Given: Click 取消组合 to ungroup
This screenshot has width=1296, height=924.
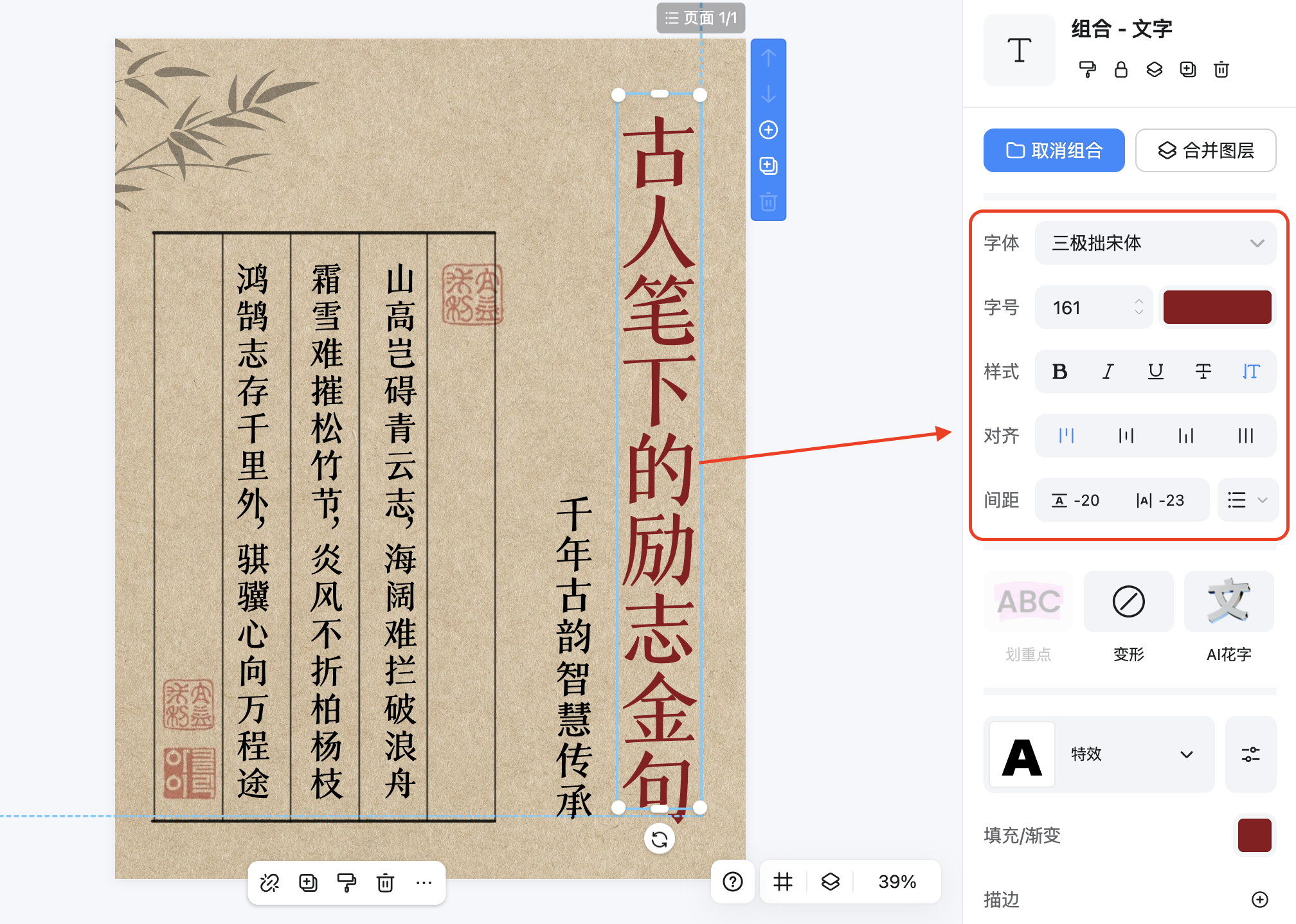Looking at the screenshot, I should [x=1054, y=150].
